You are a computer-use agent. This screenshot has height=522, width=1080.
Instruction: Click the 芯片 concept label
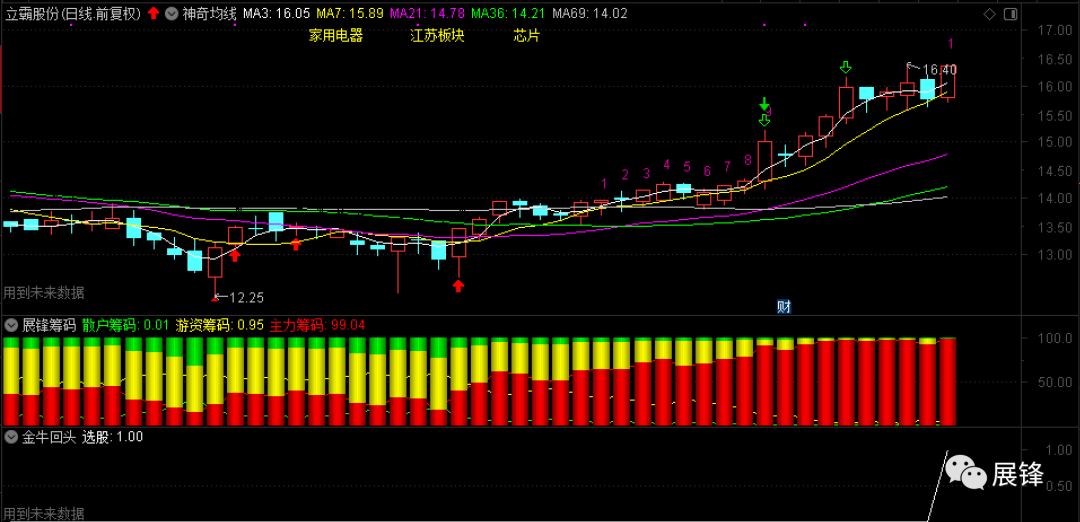[x=527, y=36]
